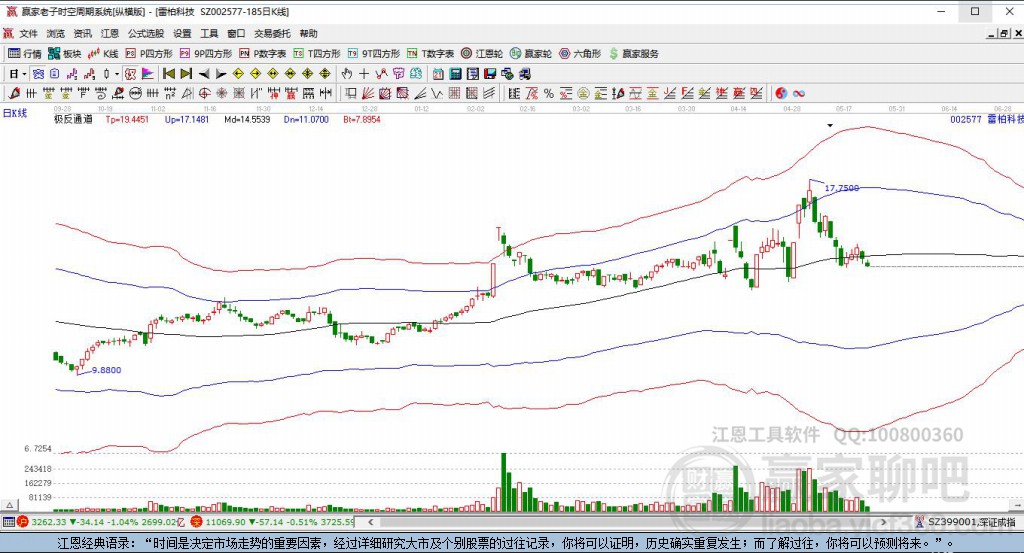Click the red target circle tool

pos(204,93)
